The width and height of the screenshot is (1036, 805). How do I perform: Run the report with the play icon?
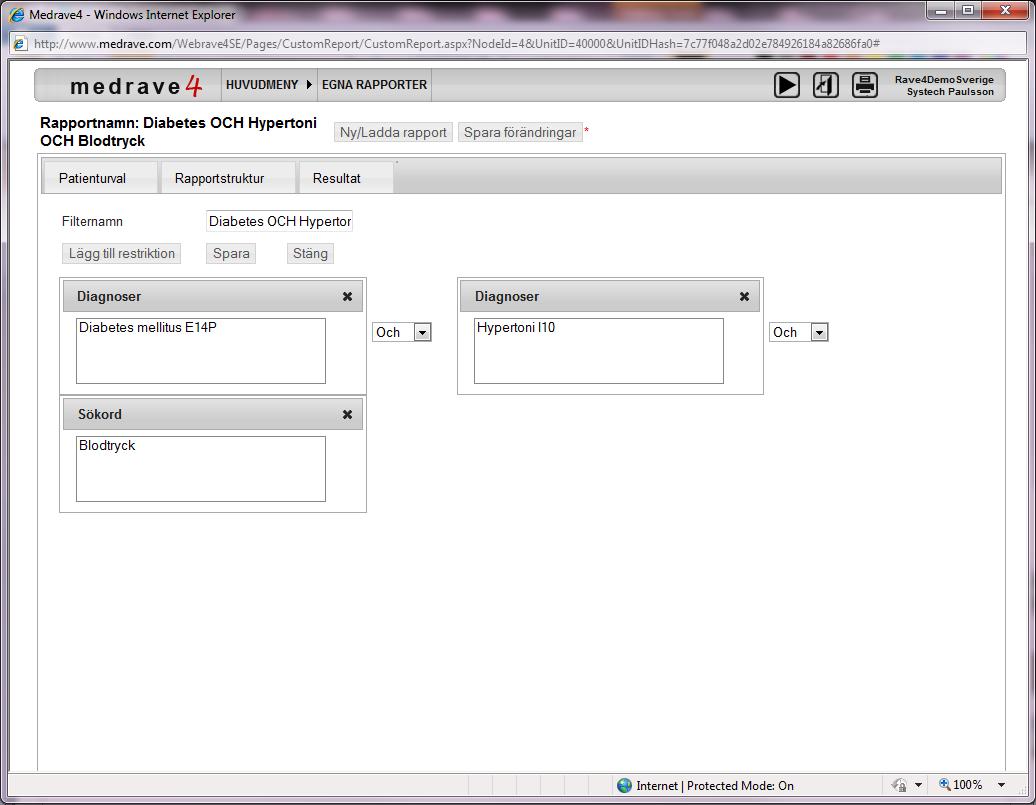(786, 85)
